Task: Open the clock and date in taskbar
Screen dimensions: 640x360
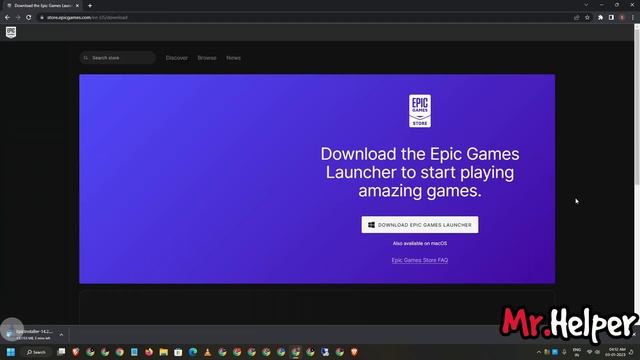Action: (x=616, y=352)
